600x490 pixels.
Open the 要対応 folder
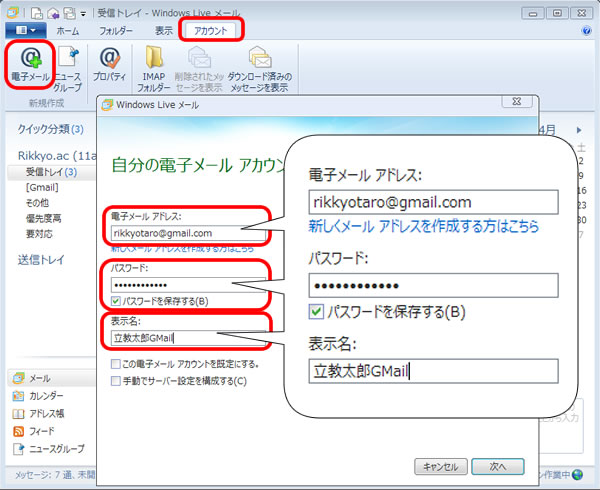click(x=39, y=234)
